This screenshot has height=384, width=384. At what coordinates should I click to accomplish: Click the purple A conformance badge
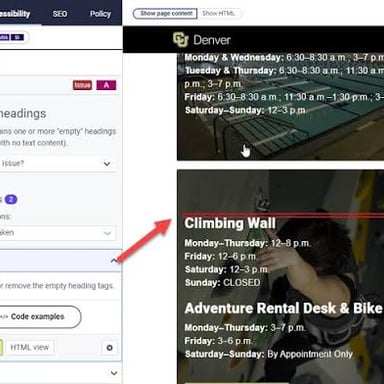click(106, 85)
